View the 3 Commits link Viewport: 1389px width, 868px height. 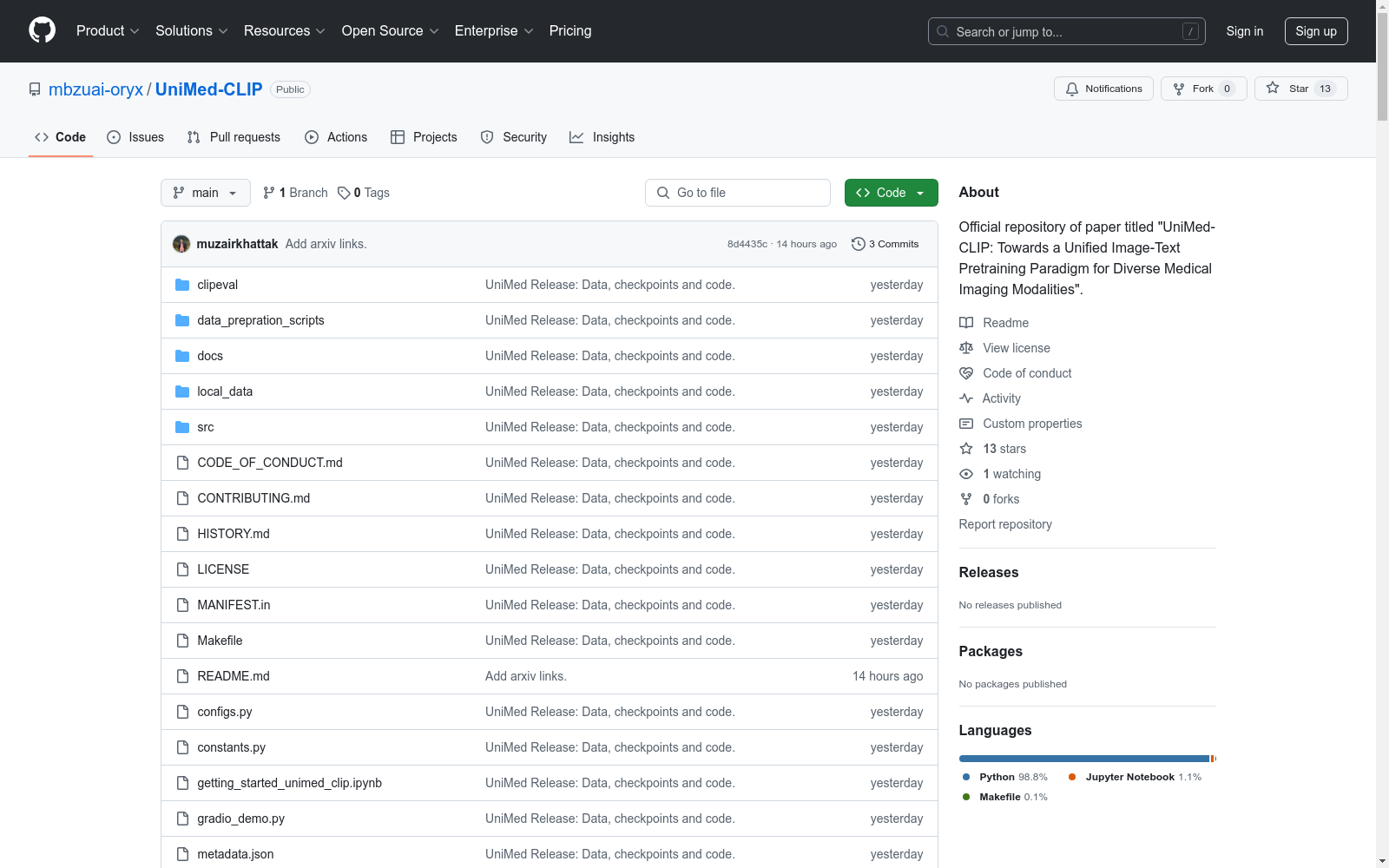(885, 244)
